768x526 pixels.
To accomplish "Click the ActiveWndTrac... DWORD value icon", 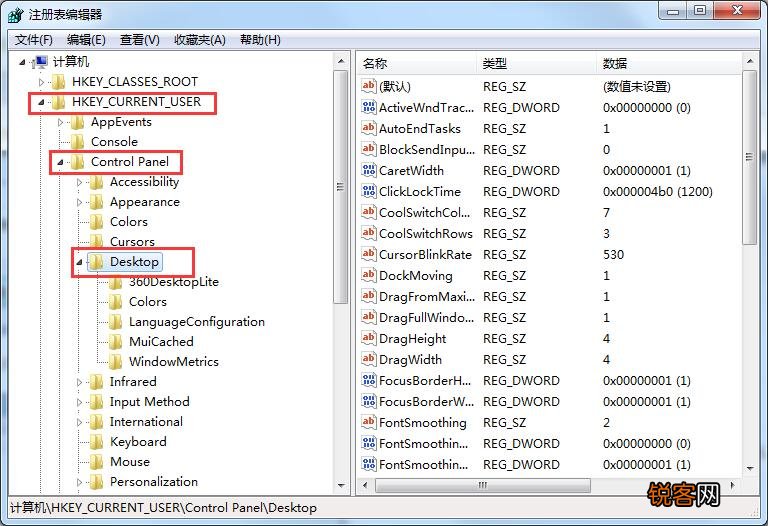I will tap(368, 107).
